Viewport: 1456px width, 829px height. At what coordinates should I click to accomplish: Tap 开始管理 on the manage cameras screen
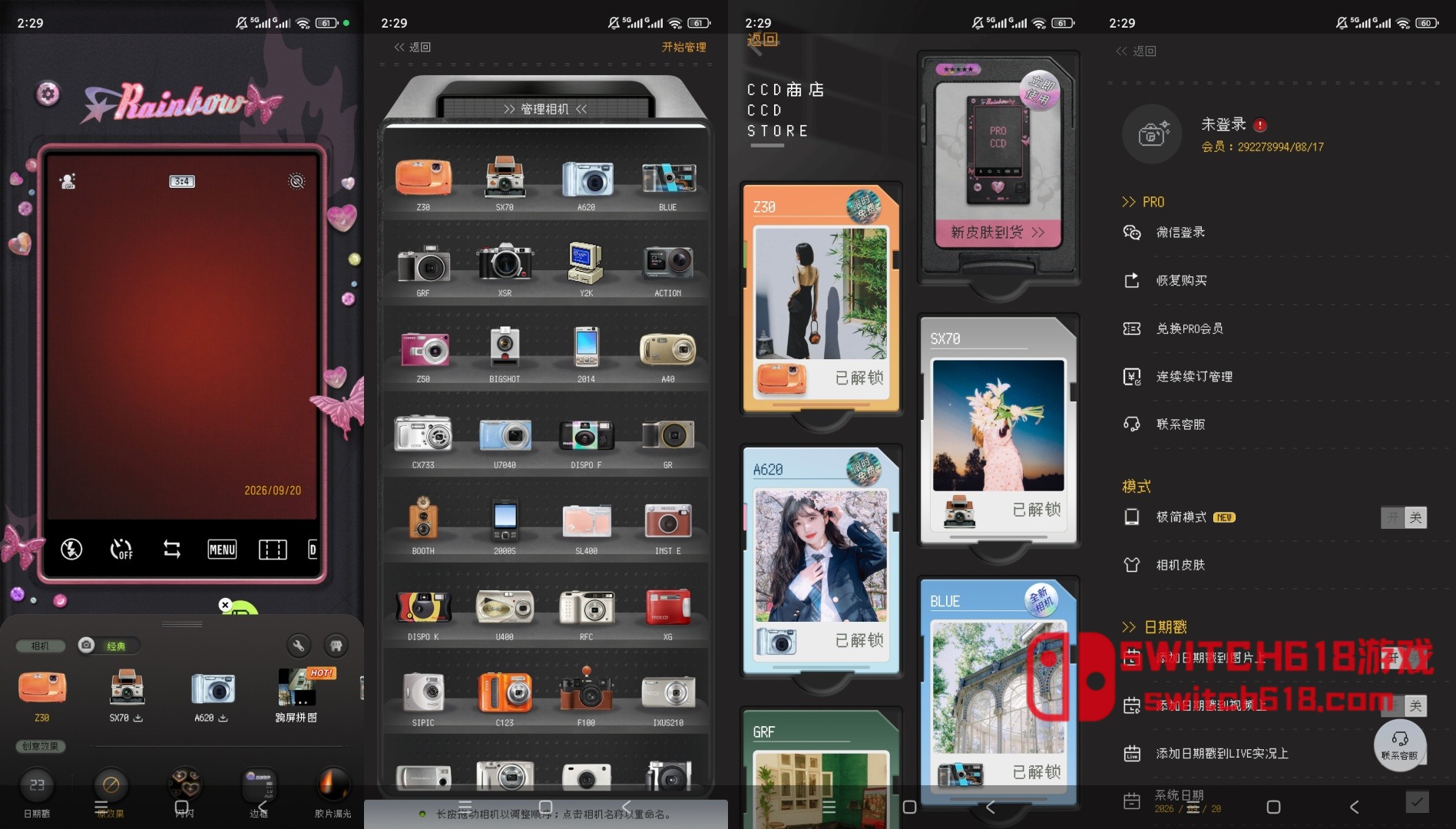tap(683, 47)
